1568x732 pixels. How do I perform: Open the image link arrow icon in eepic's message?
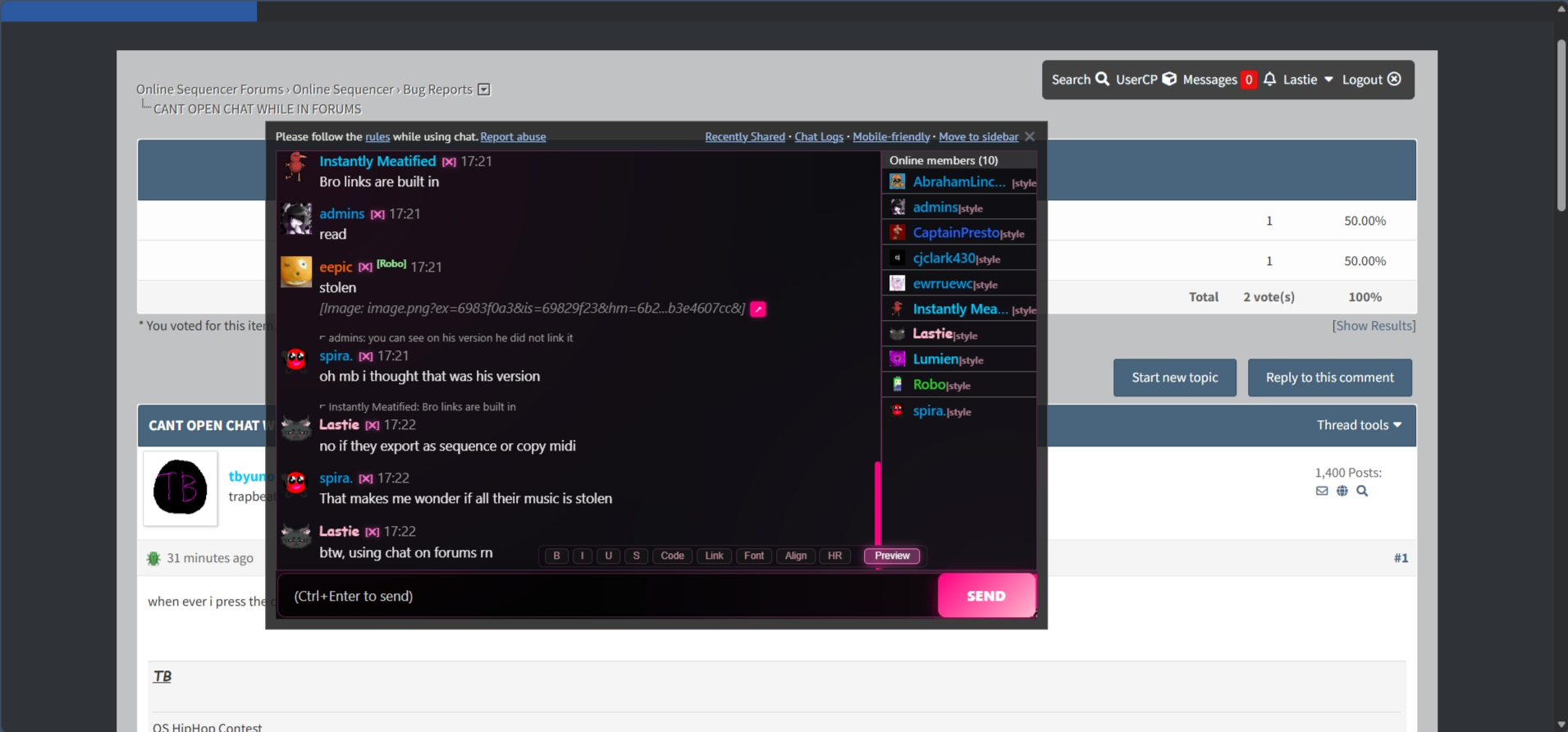(x=758, y=309)
